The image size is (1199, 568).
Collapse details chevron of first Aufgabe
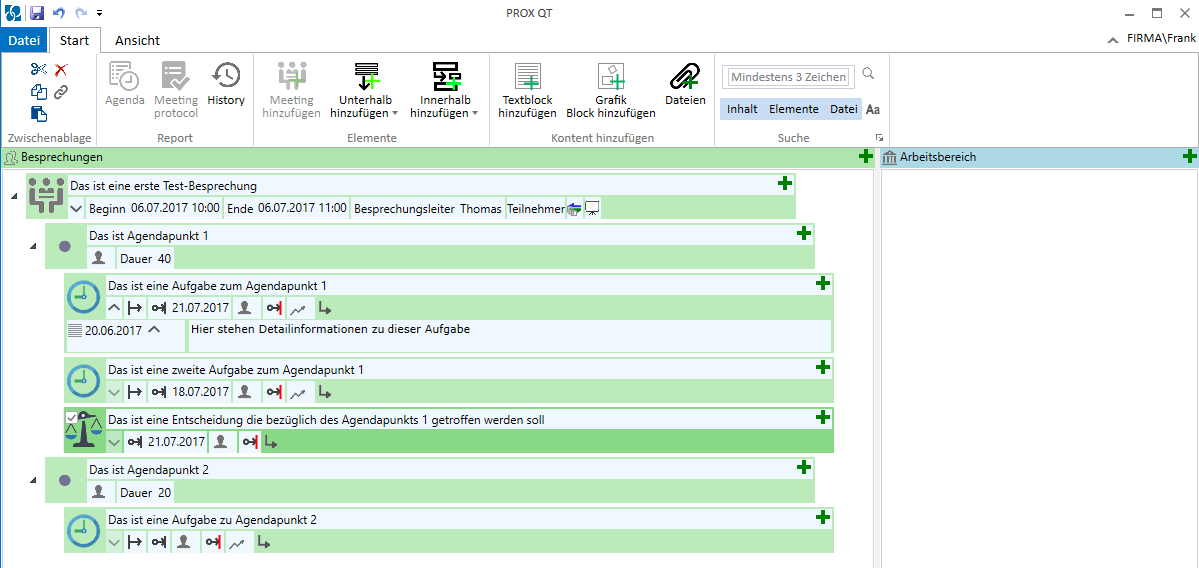tap(114, 308)
